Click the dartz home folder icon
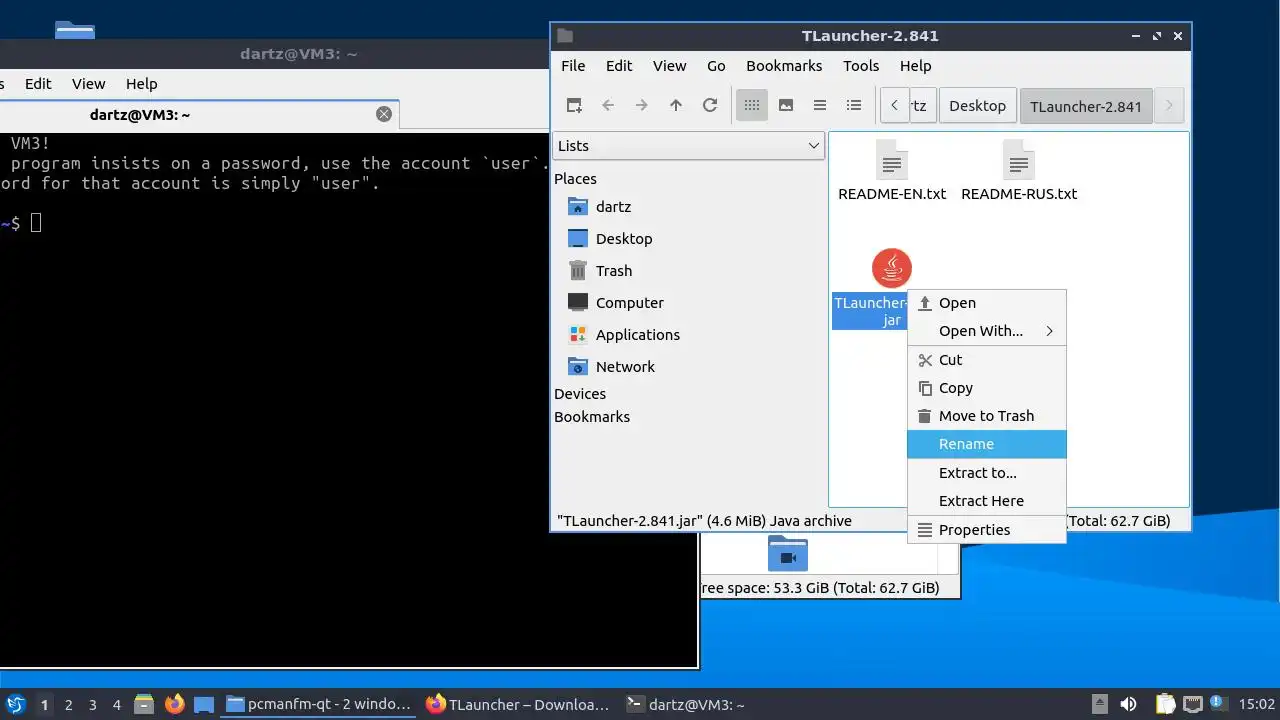 578,207
